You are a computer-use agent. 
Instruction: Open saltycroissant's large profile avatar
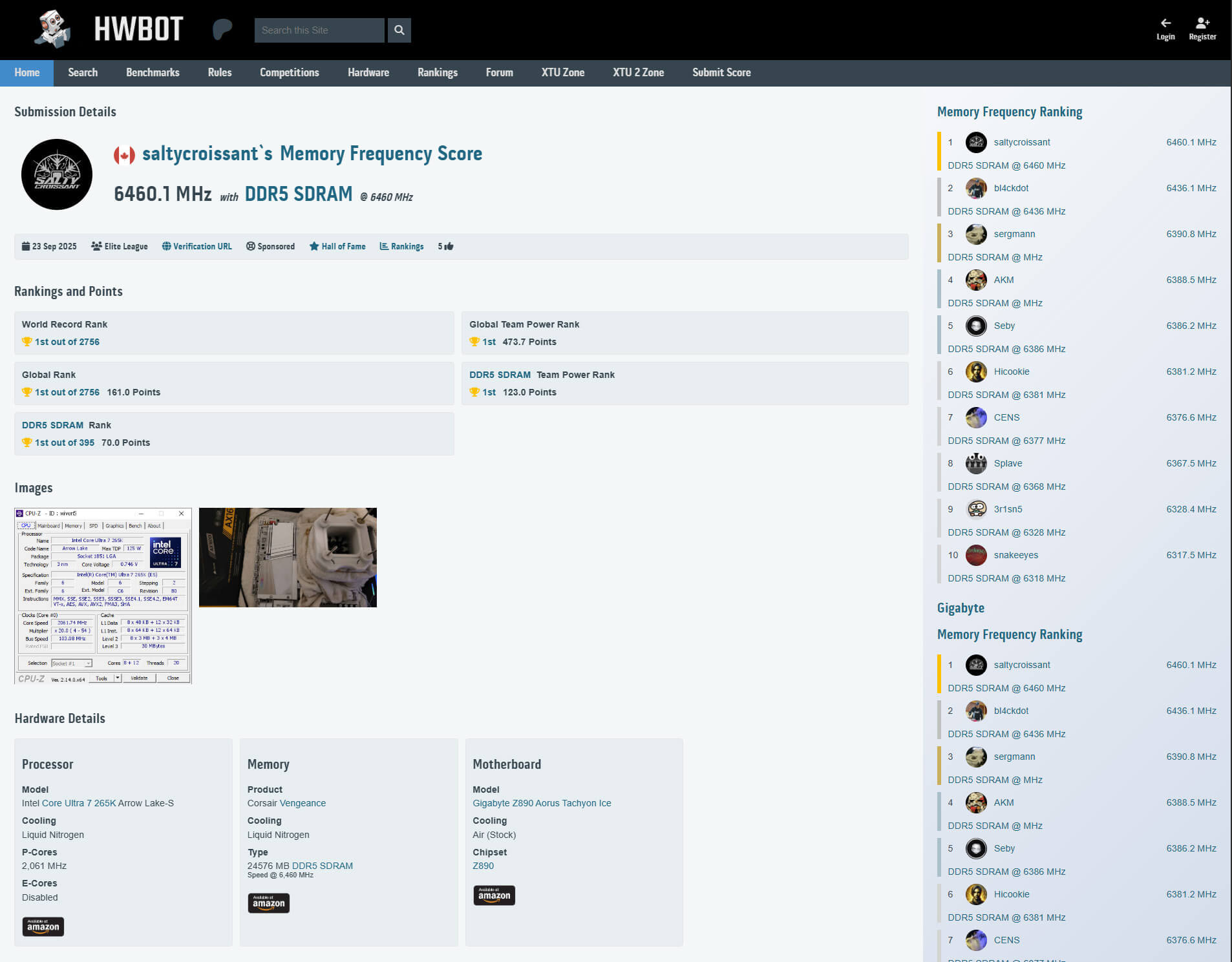tap(57, 174)
